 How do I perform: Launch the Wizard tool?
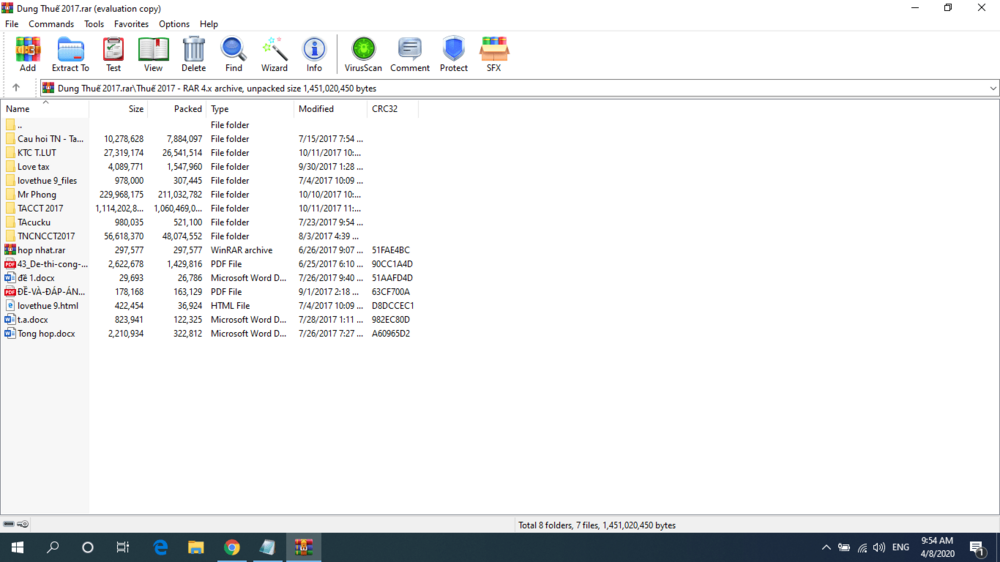click(x=274, y=54)
